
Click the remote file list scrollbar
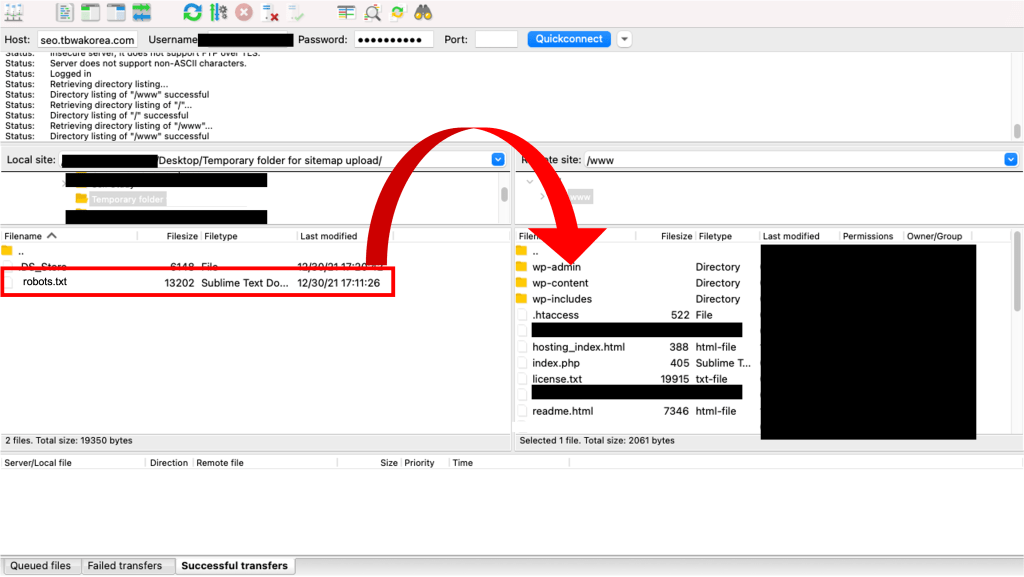[x=1017, y=271]
